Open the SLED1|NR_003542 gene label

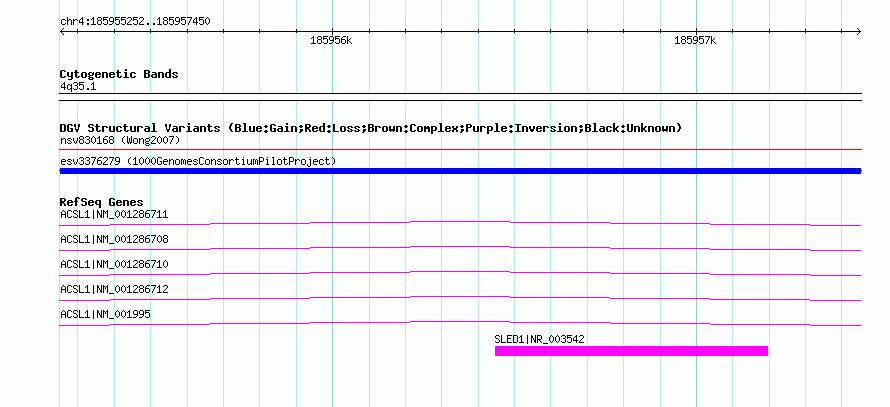pos(539,339)
